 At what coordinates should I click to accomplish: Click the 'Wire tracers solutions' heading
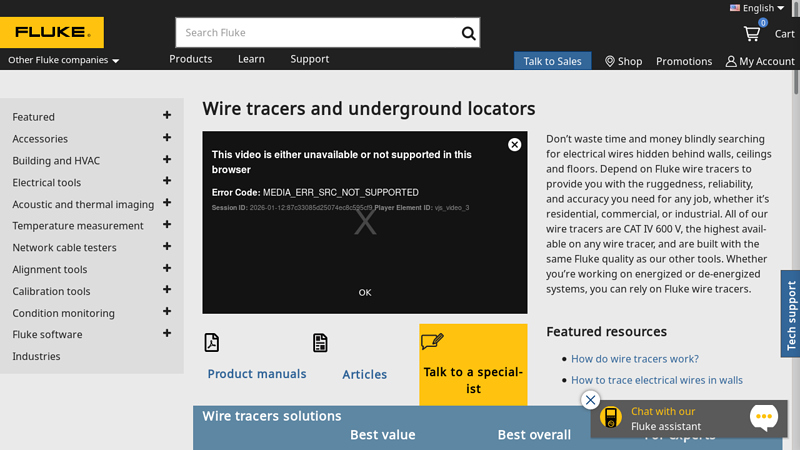(271, 416)
